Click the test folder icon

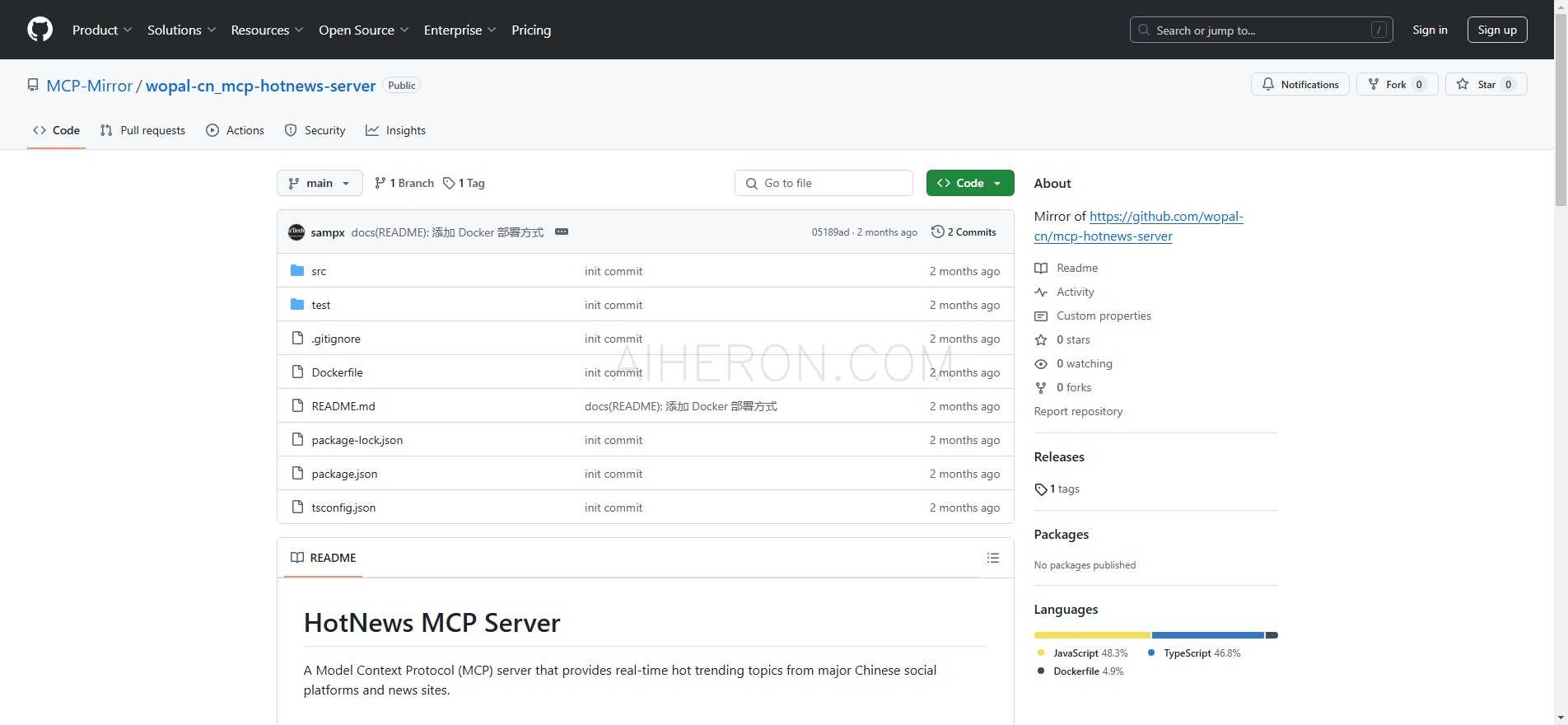297,304
